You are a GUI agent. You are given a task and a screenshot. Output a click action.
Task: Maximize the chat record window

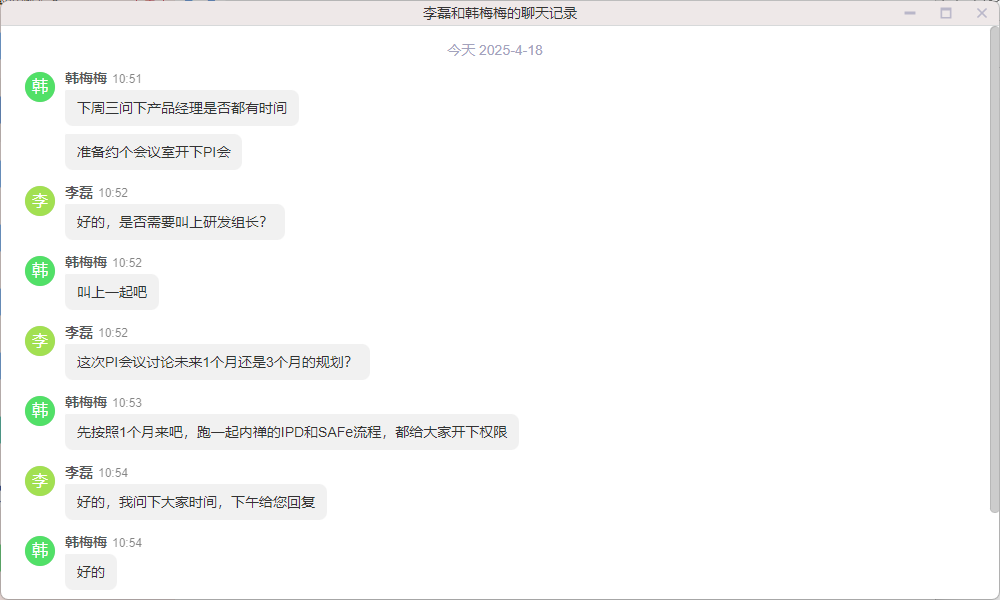coord(946,13)
